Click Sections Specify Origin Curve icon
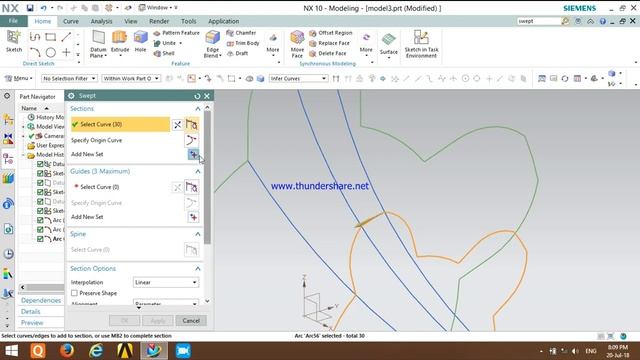This screenshot has width=640, height=360. 191,140
